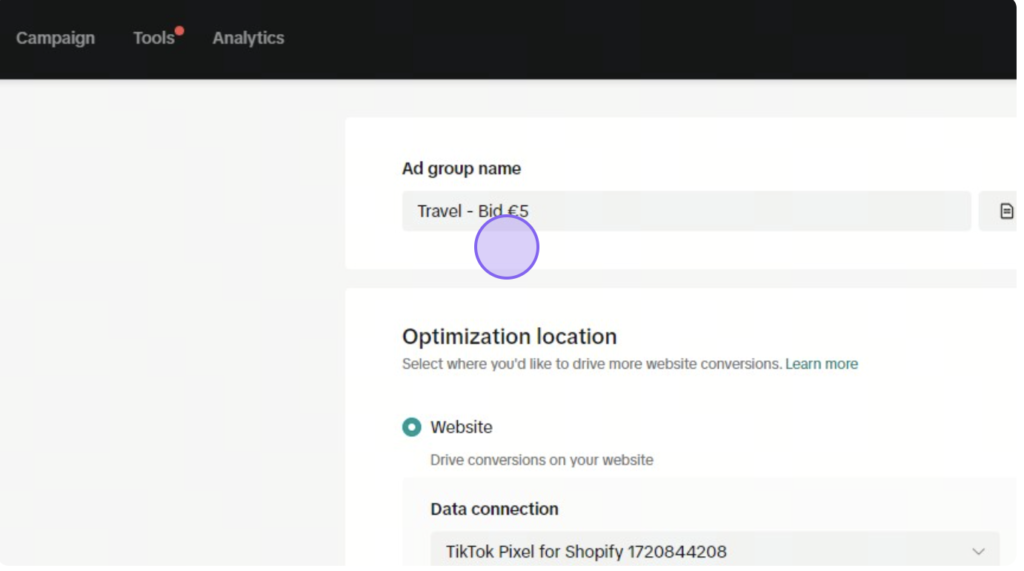Open the Campaign tab in top navigation
This screenshot has height=571, width=1024.
tap(56, 38)
